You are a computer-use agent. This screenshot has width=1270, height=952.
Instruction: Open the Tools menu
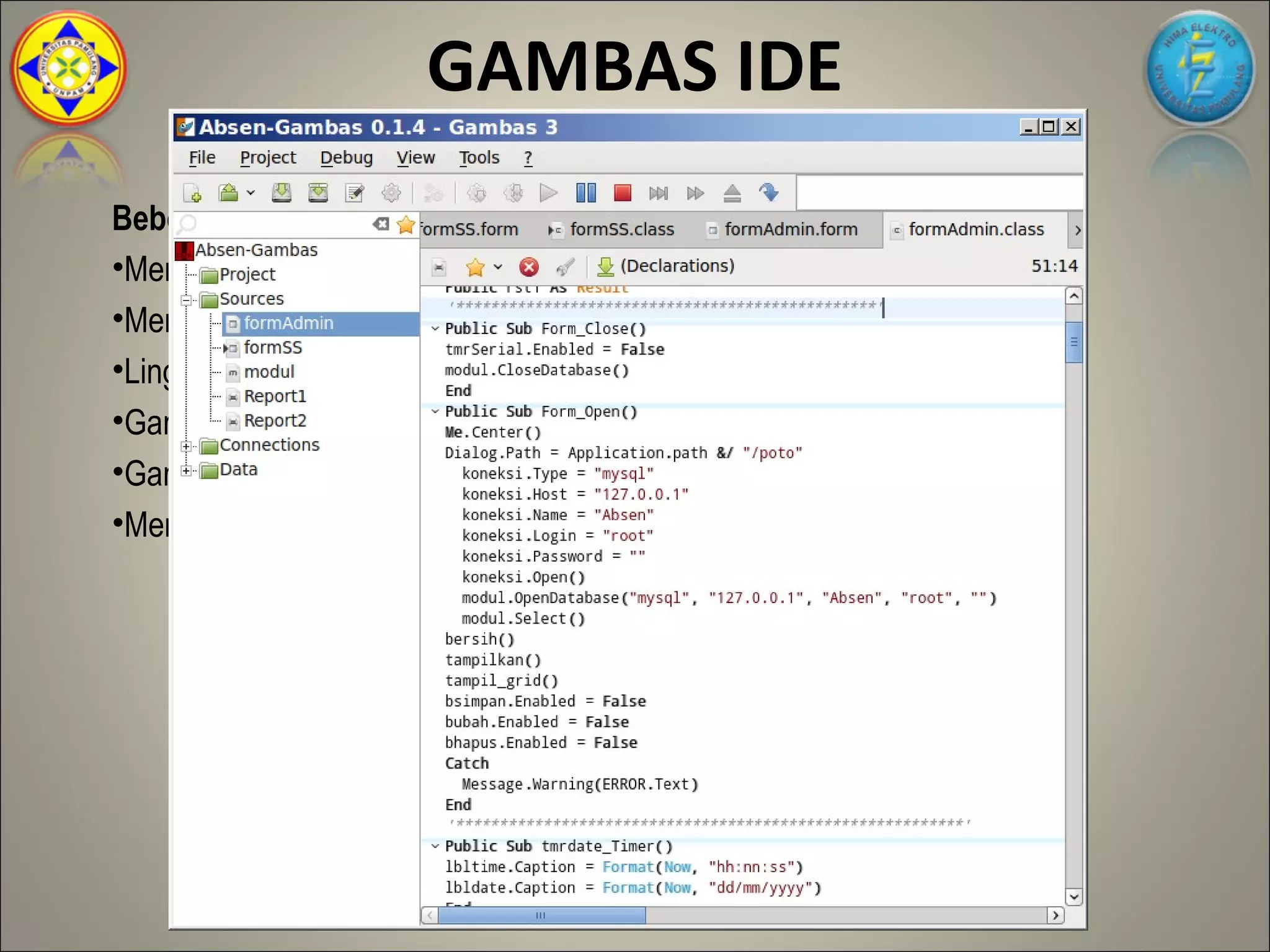pyautogui.click(x=479, y=157)
